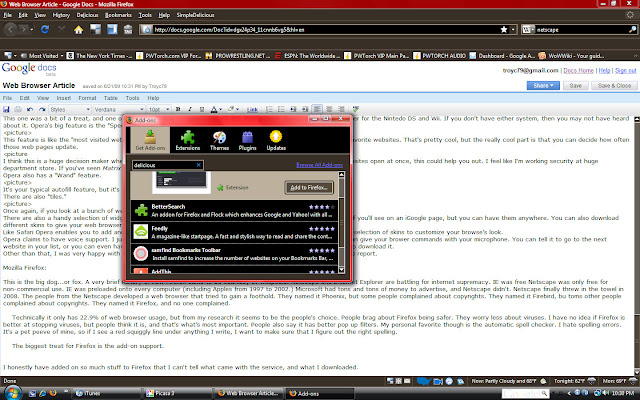Image resolution: width=640 pixels, height=400 pixels.
Task: Toggle left text alignment
Action: pyautogui.click(x=317, y=109)
